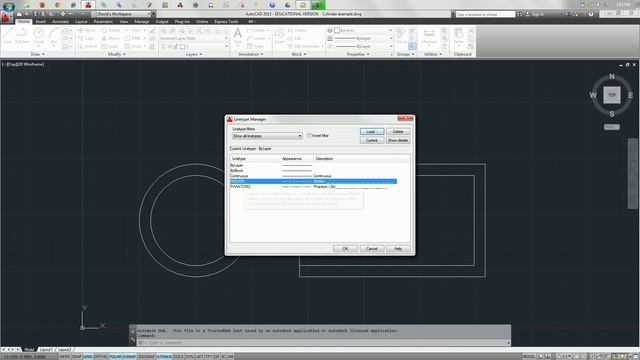Click the TOP face of the ViewCube
The width and height of the screenshot is (640, 360).
(612, 95)
